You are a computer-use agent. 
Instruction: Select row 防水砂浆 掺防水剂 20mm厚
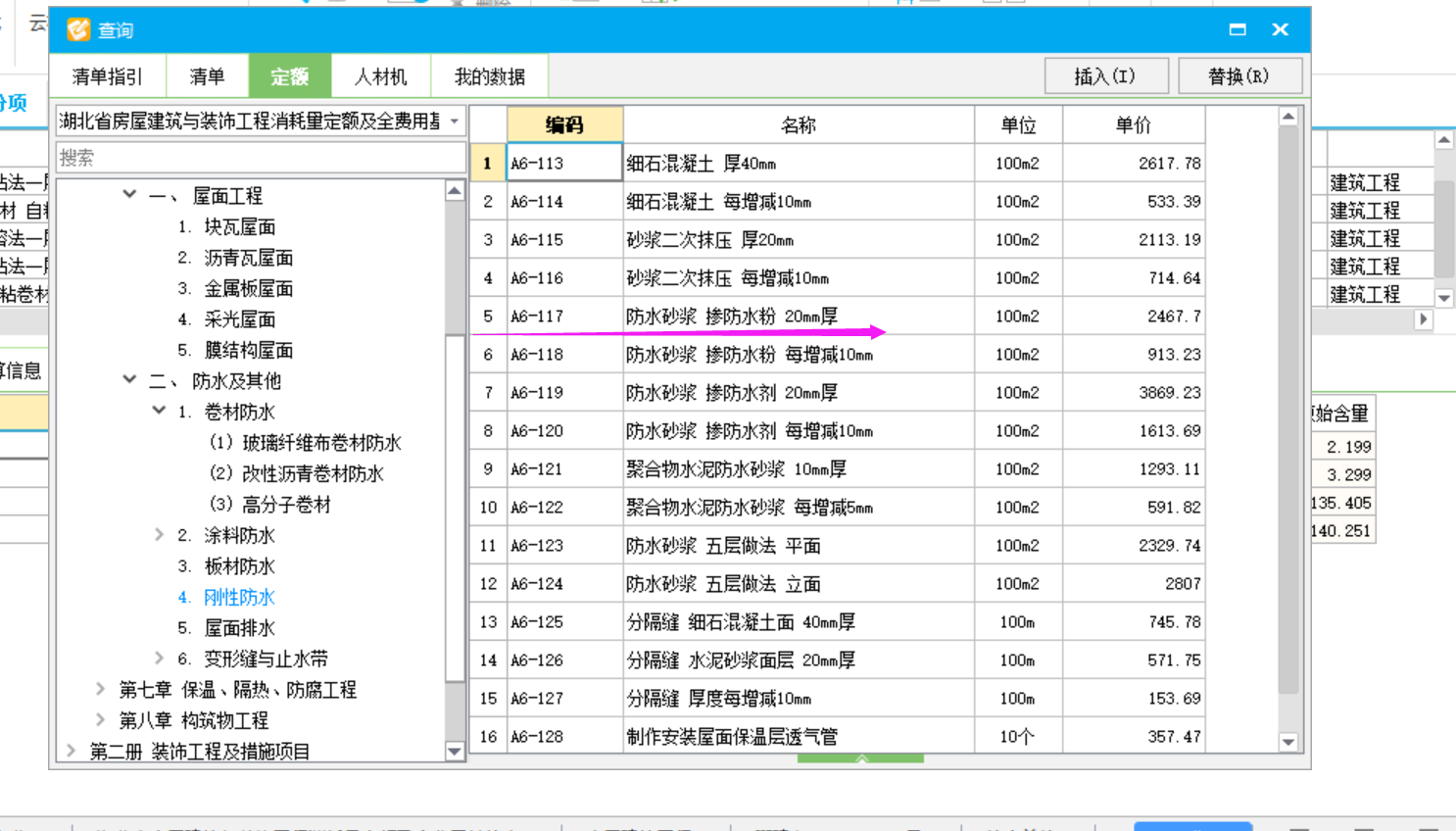838,392
